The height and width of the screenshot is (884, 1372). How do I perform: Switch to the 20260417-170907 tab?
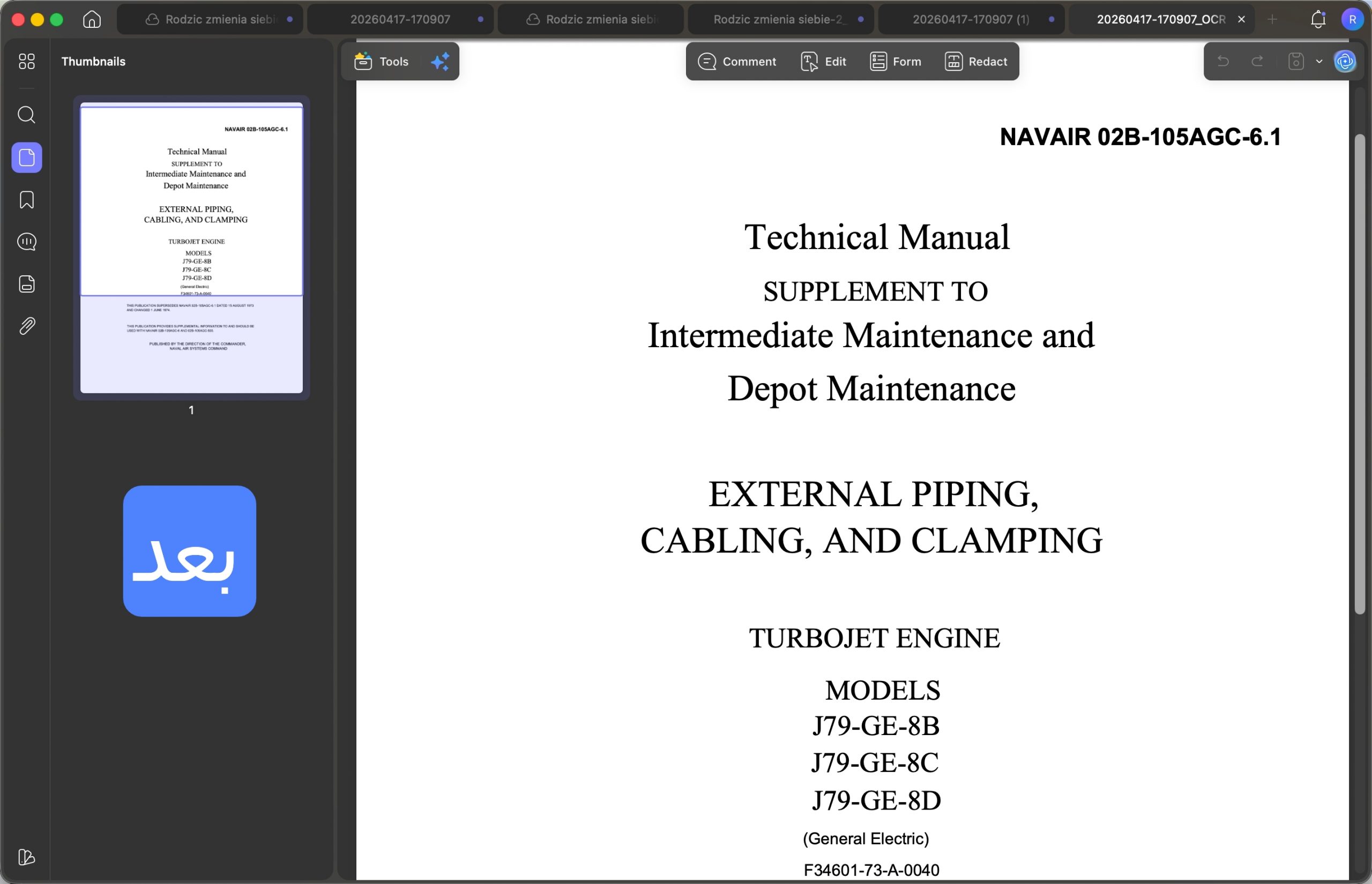(400, 19)
